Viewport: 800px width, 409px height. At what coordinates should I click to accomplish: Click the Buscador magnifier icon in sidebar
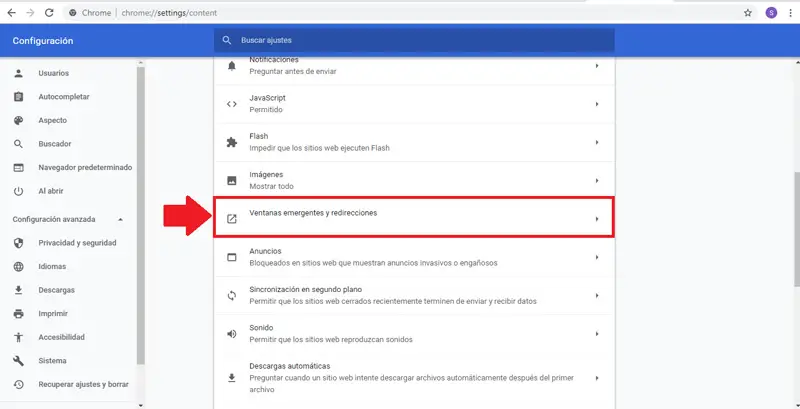pos(18,144)
